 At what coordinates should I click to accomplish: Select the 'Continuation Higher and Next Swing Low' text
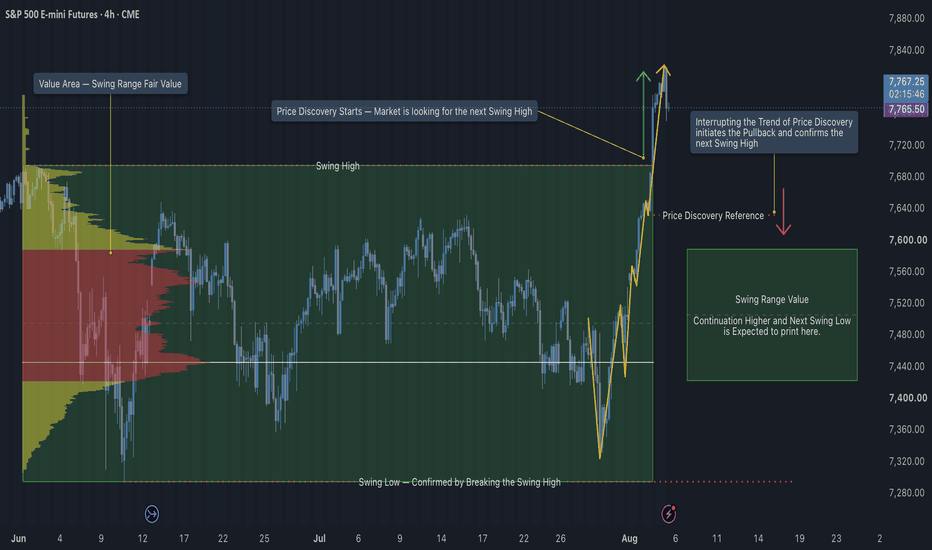[772, 326]
